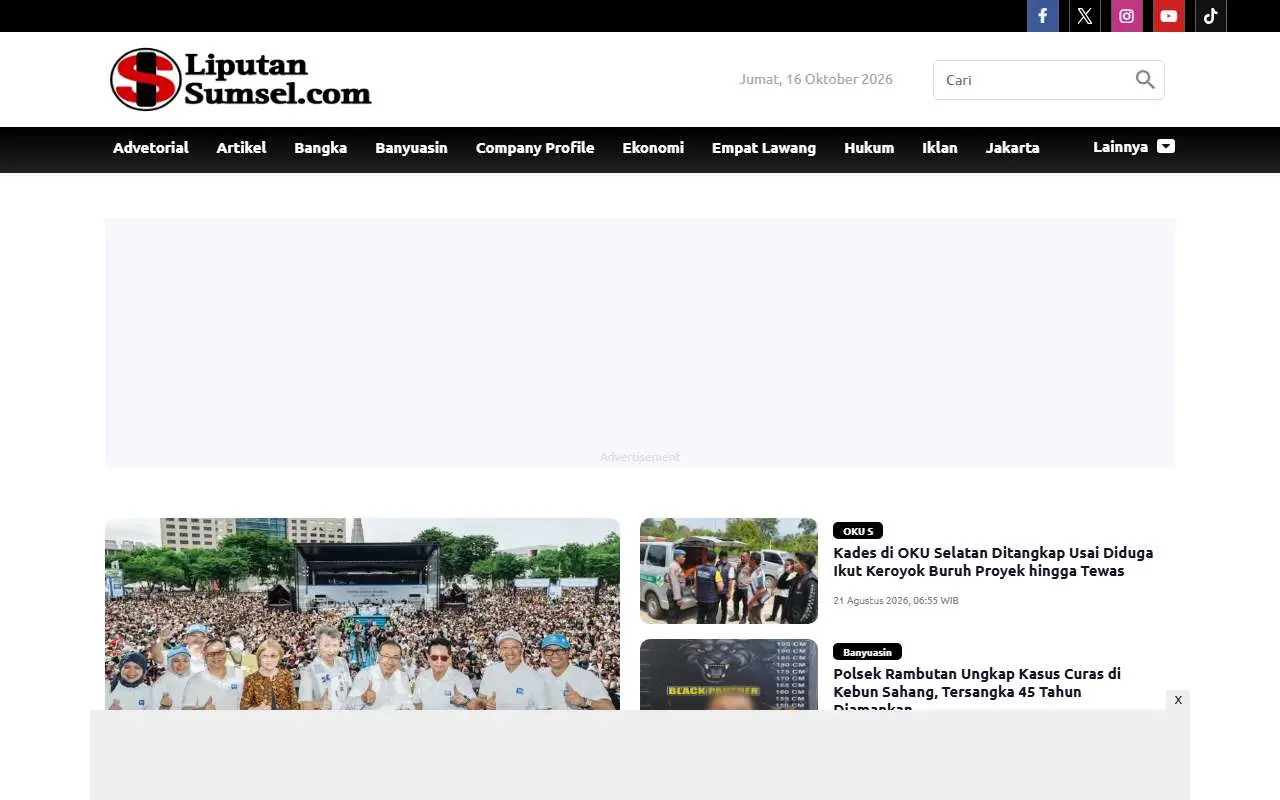
Task: Click the OKU S category tag
Action: [858, 531]
